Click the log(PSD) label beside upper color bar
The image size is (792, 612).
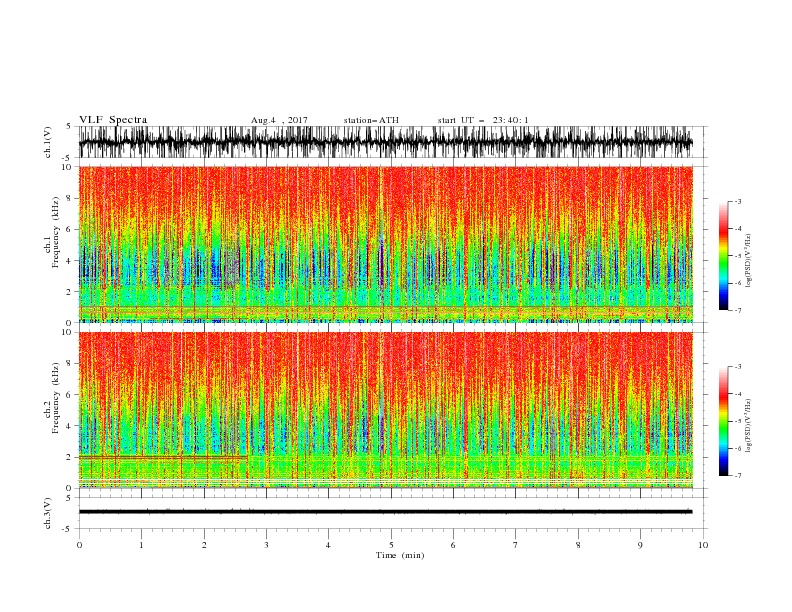point(749,261)
